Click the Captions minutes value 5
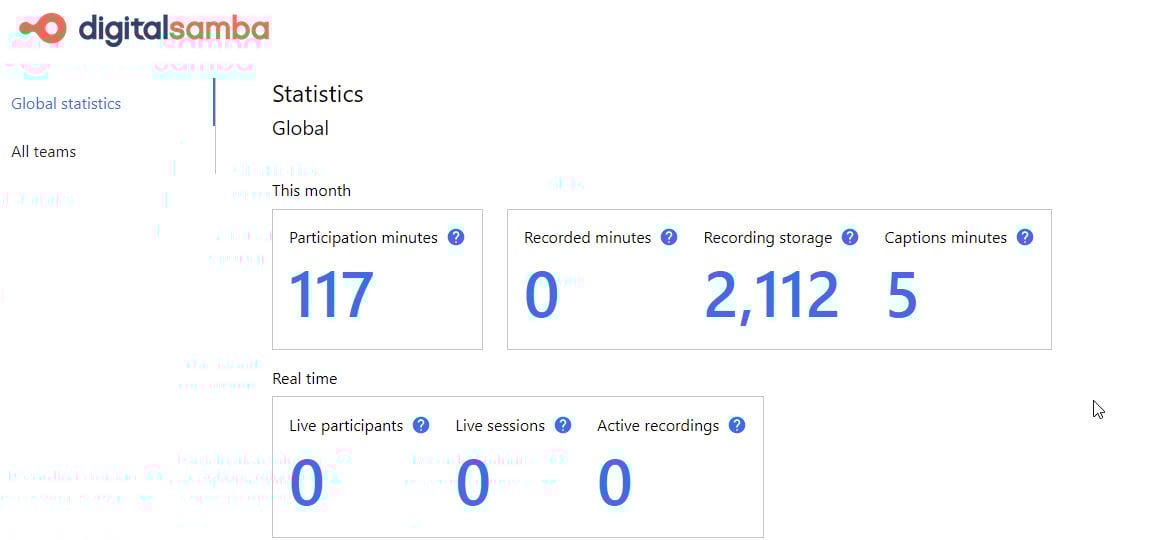This screenshot has width=1158, height=540. click(901, 296)
